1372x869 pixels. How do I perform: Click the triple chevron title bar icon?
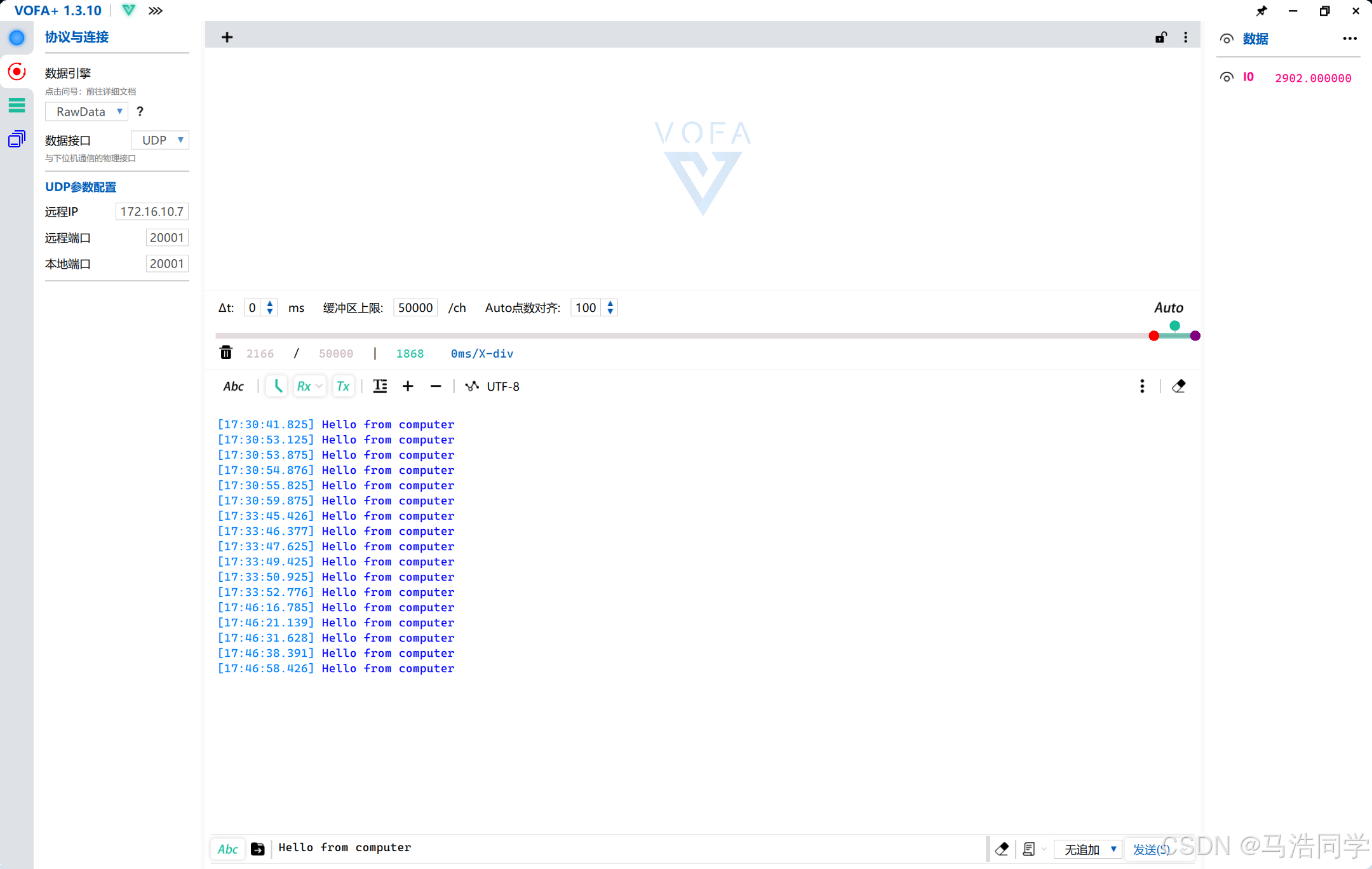click(x=156, y=10)
